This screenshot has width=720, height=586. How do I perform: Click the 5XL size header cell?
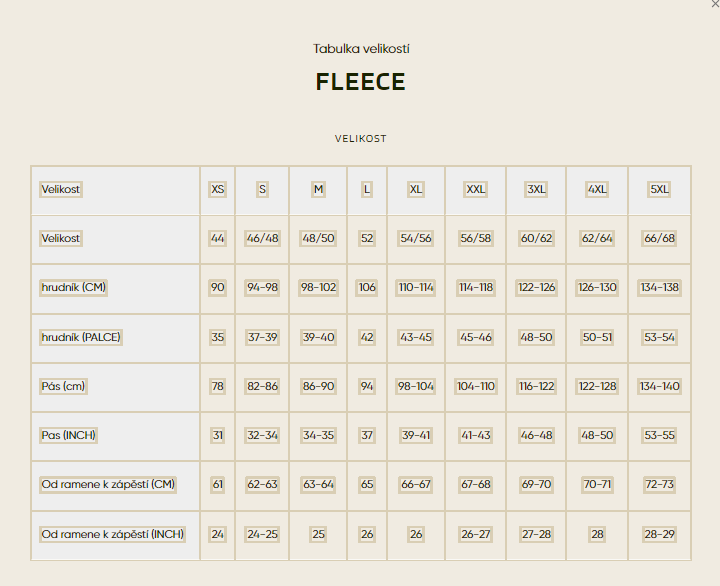click(659, 189)
